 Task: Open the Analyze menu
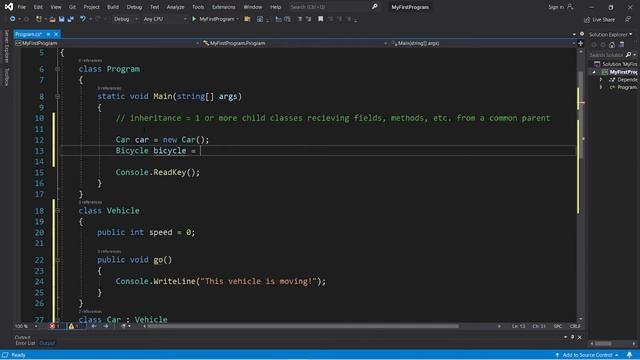(x=176, y=7)
